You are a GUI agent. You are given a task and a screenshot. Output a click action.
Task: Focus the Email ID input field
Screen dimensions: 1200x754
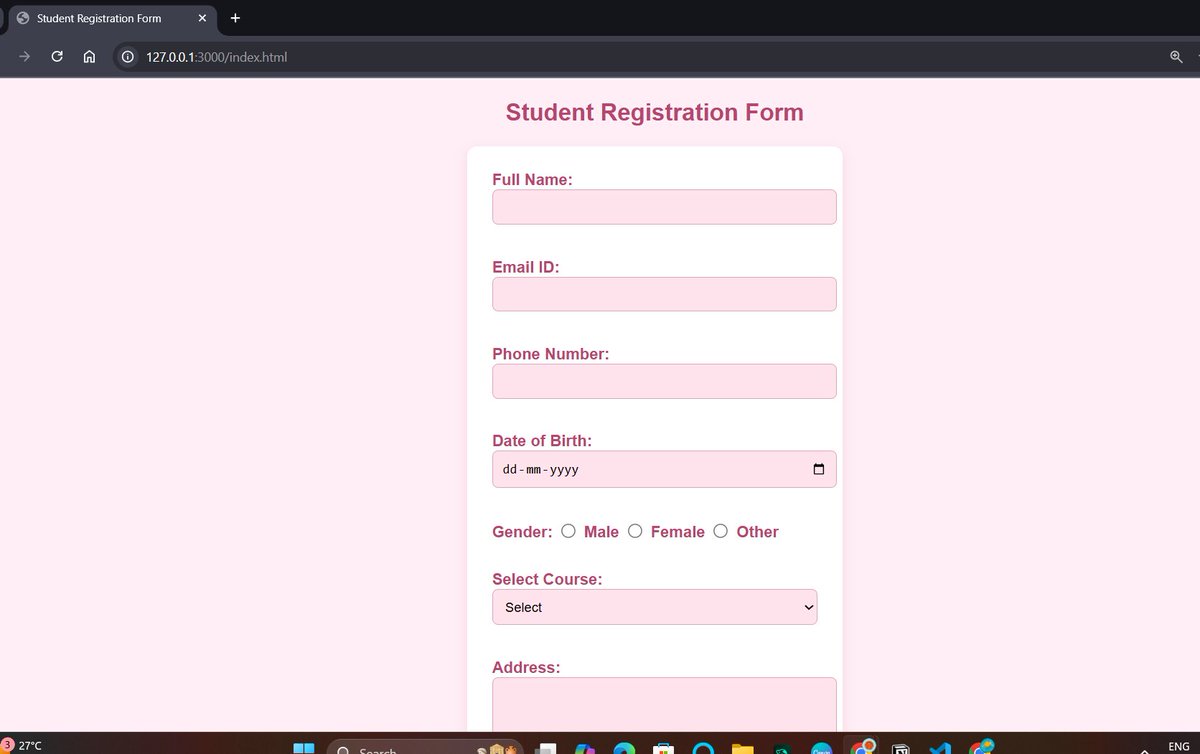[x=664, y=294]
